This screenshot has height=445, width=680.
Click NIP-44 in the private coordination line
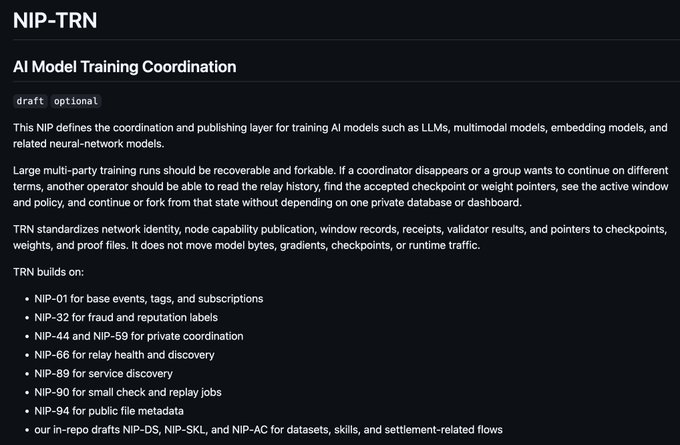pyautogui.click(x=54, y=336)
